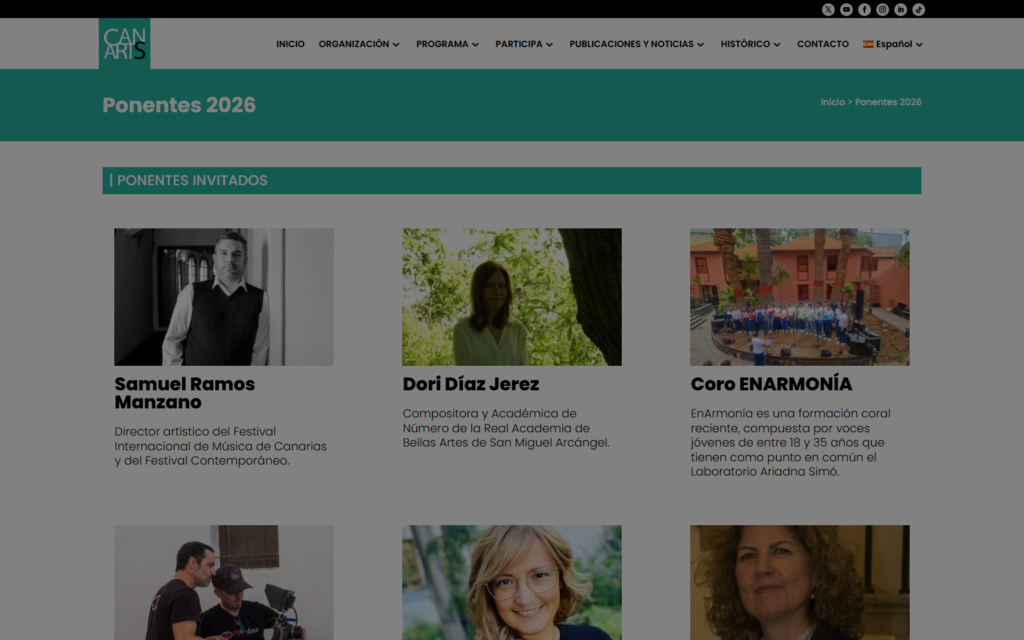Expand the PARTICIPA dropdown menu
Screen dimensions: 1024x640
[x=524, y=44]
